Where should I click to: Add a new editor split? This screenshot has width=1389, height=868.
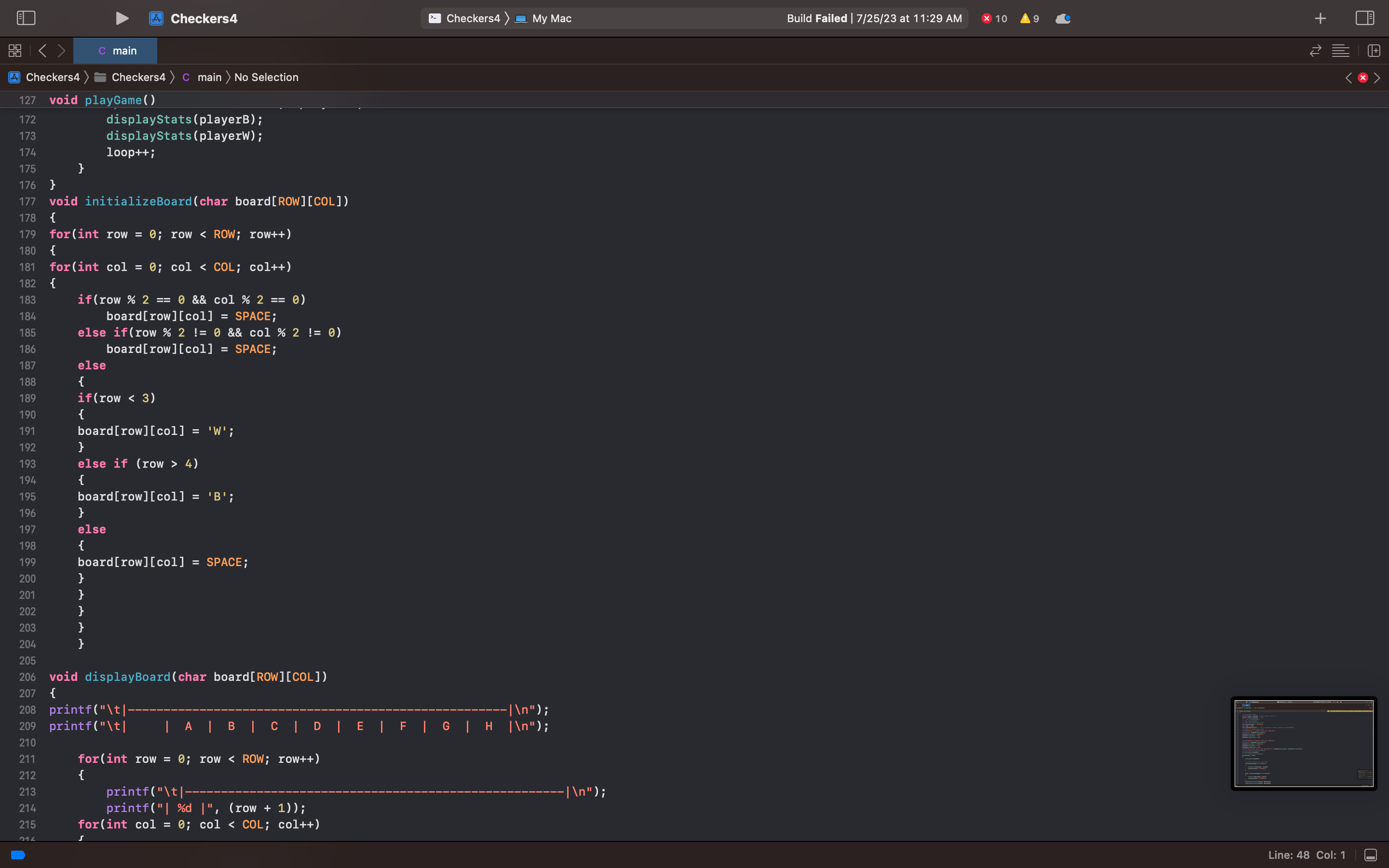[x=1374, y=51]
